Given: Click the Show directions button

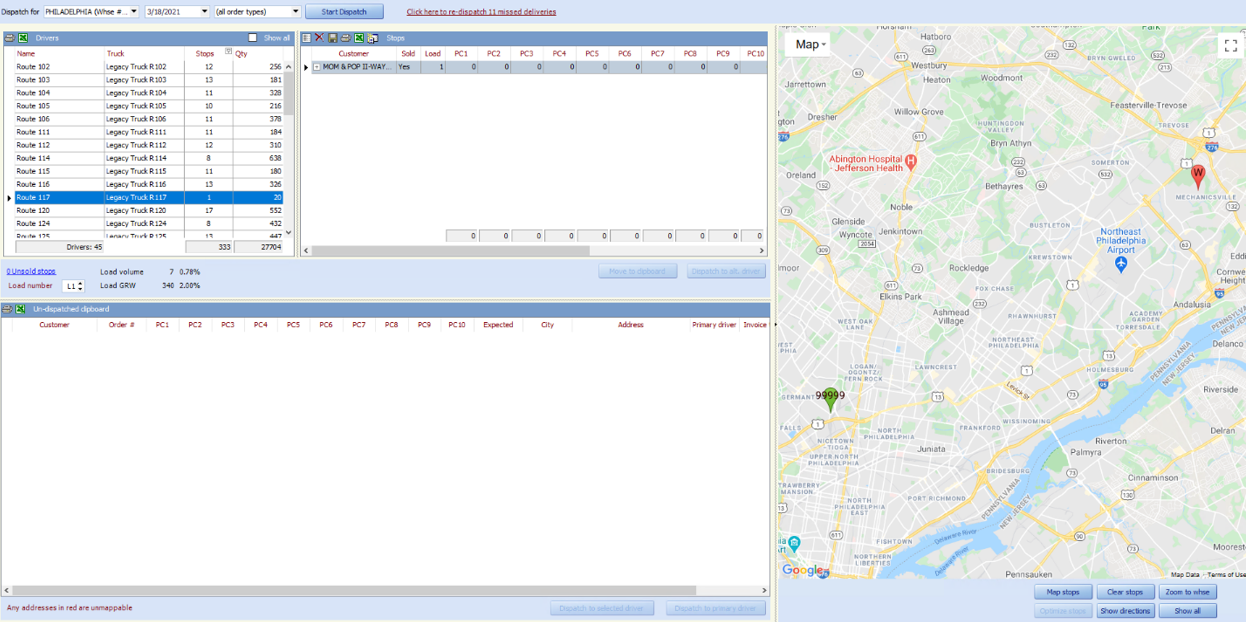Looking at the screenshot, I should coord(1125,610).
